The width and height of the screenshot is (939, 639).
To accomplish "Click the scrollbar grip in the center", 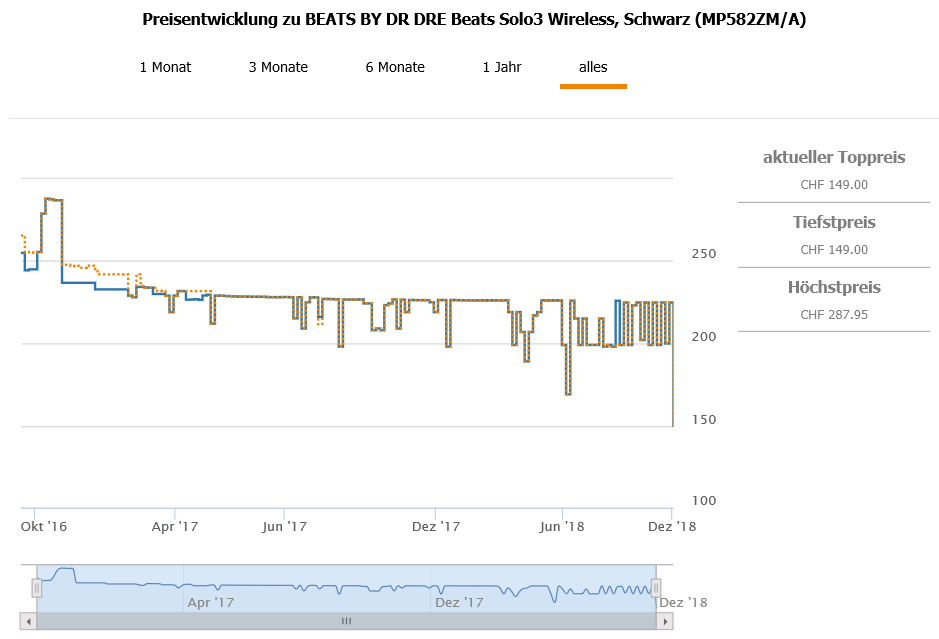I will point(346,621).
